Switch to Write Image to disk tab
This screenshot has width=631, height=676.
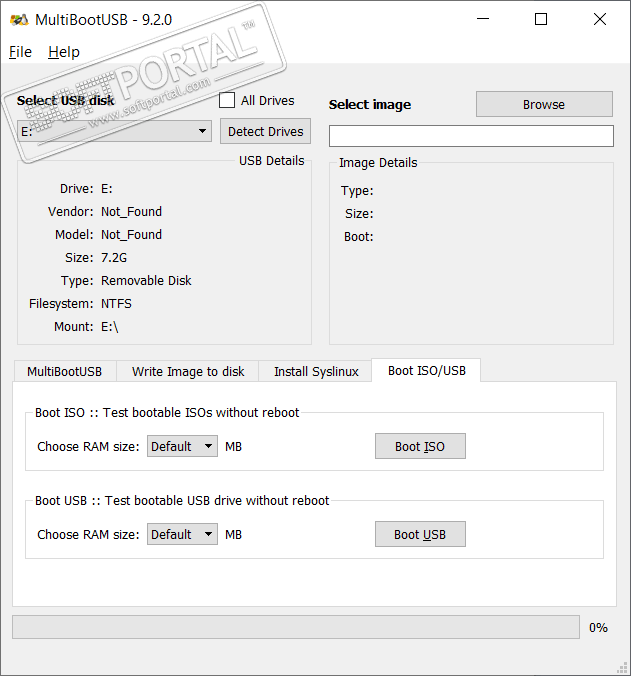pyautogui.click(x=188, y=371)
